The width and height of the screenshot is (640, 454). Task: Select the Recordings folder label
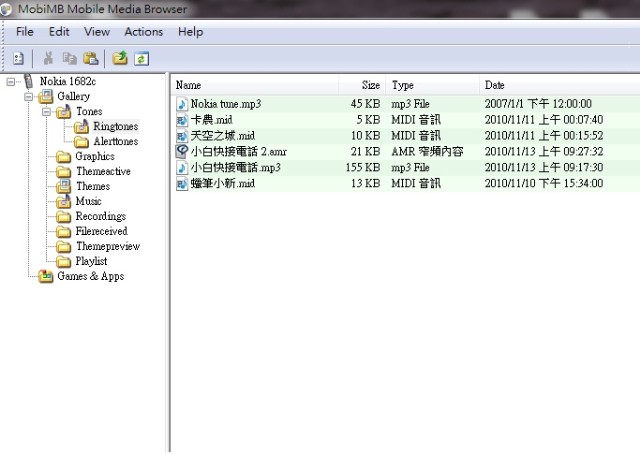[100, 216]
